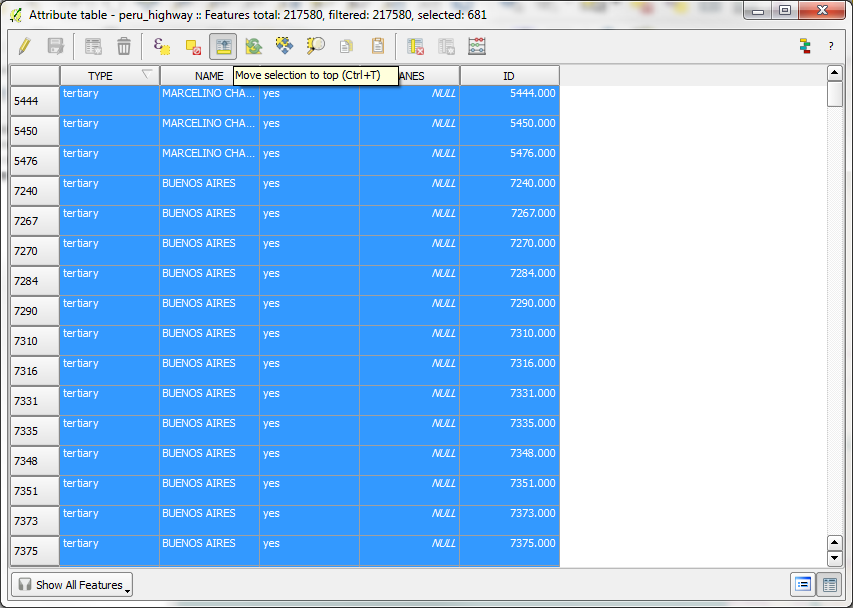Click the vertical scrollbar down arrow
Image resolution: width=853 pixels, height=608 pixels.
click(x=835, y=558)
